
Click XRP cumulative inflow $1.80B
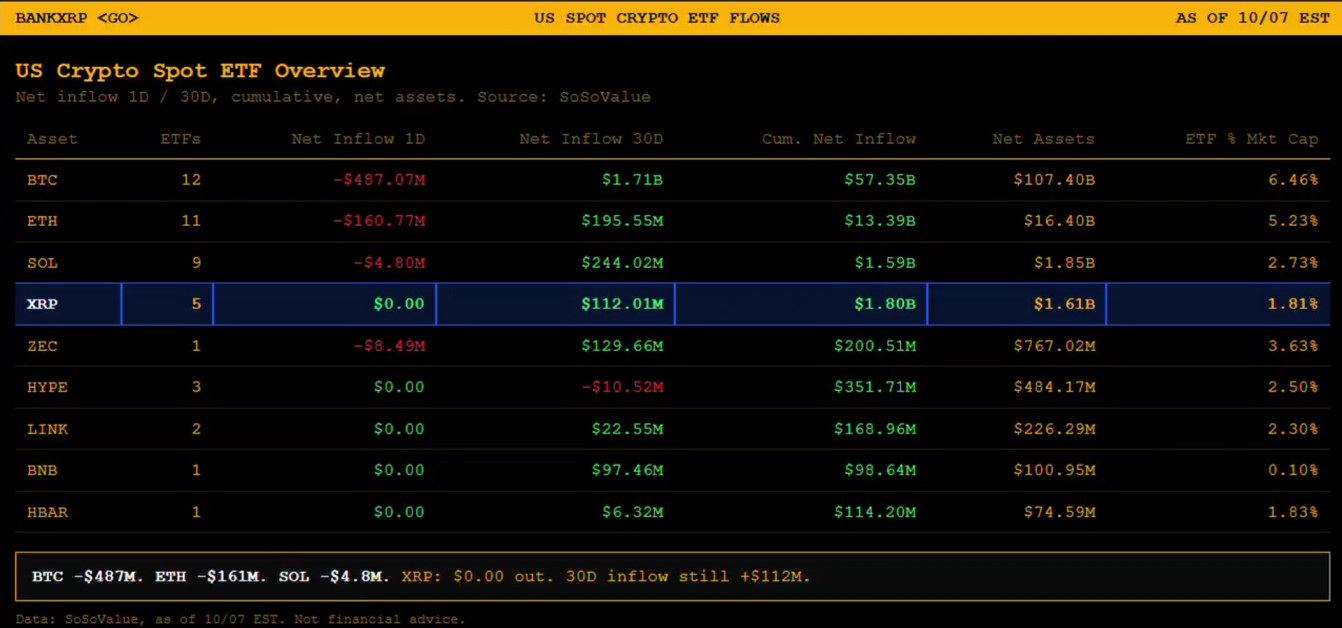[x=884, y=304]
